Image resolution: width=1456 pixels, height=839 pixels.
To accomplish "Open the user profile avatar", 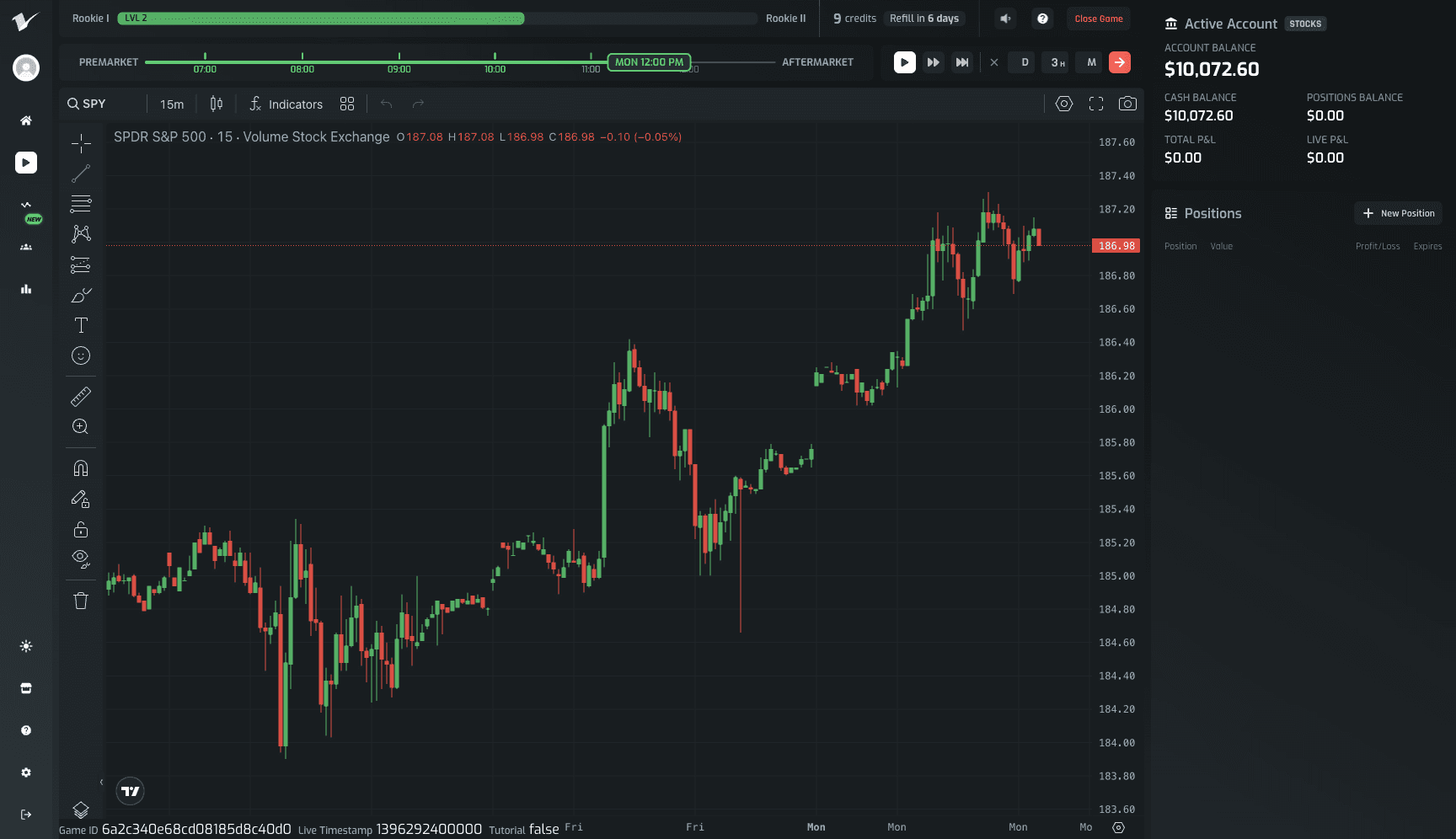I will pos(26,67).
